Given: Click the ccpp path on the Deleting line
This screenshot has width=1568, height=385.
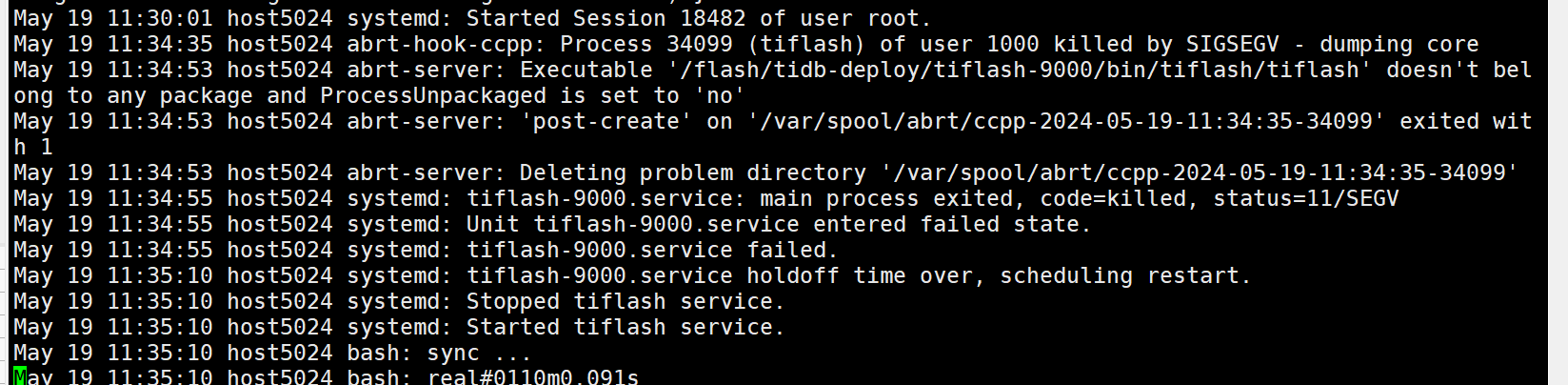Looking at the screenshot, I should [1200, 172].
